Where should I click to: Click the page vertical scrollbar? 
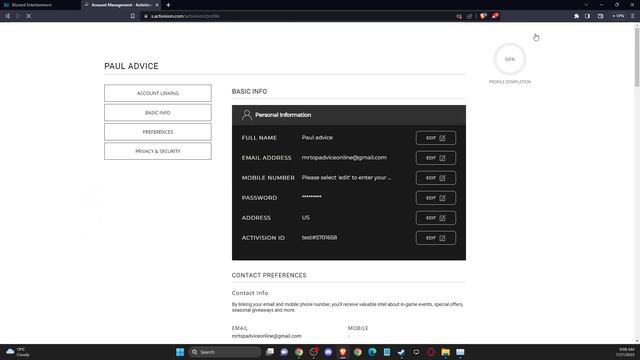tap(636, 57)
